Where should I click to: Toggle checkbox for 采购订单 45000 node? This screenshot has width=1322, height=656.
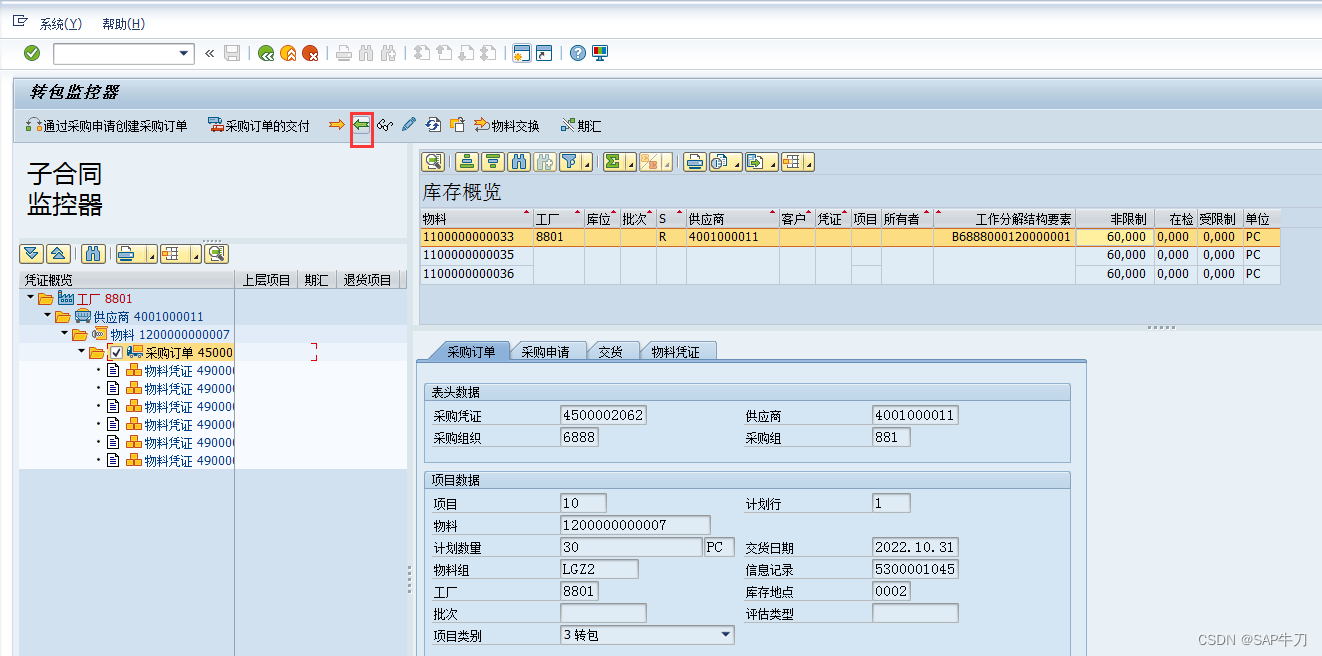(116, 353)
